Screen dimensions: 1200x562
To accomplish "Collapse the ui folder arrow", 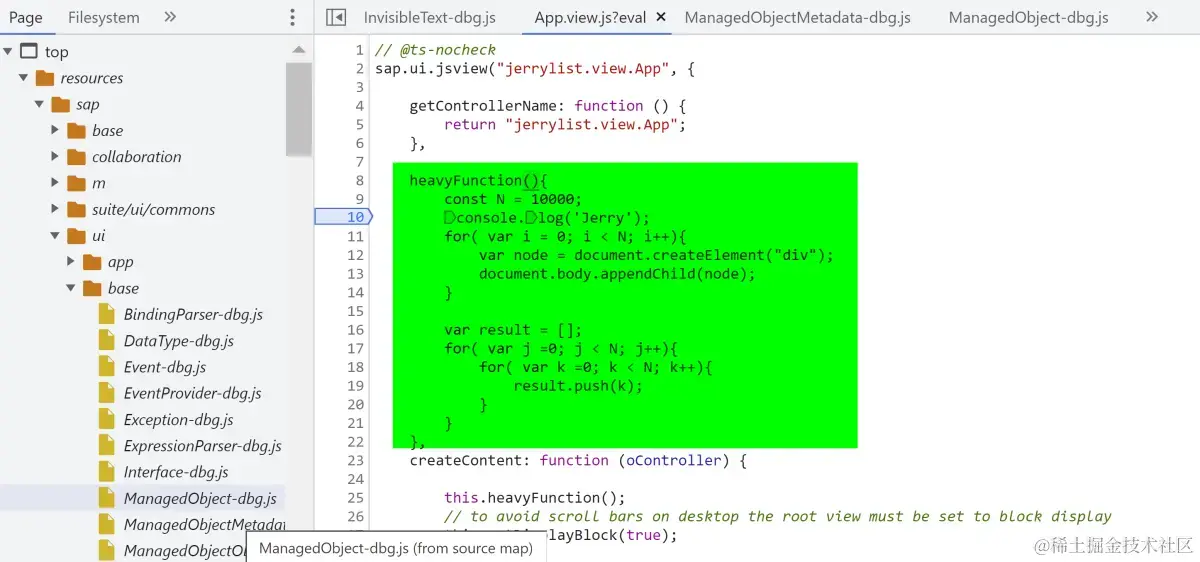I will pyautogui.click(x=56, y=236).
